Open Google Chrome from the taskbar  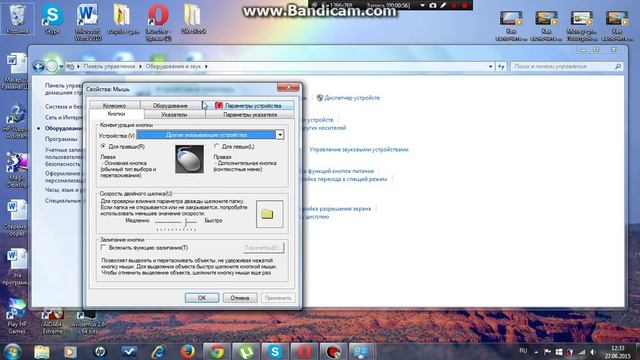(217, 351)
